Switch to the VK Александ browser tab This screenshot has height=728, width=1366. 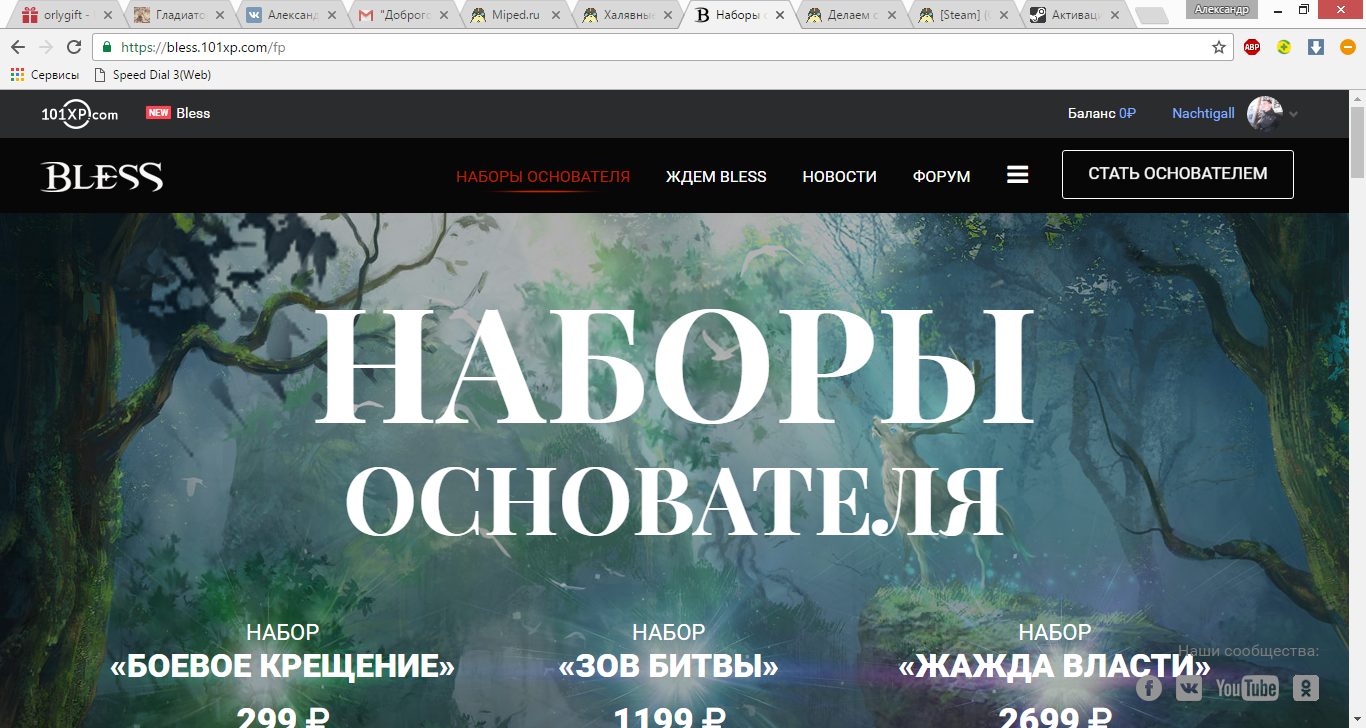(x=290, y=15)
